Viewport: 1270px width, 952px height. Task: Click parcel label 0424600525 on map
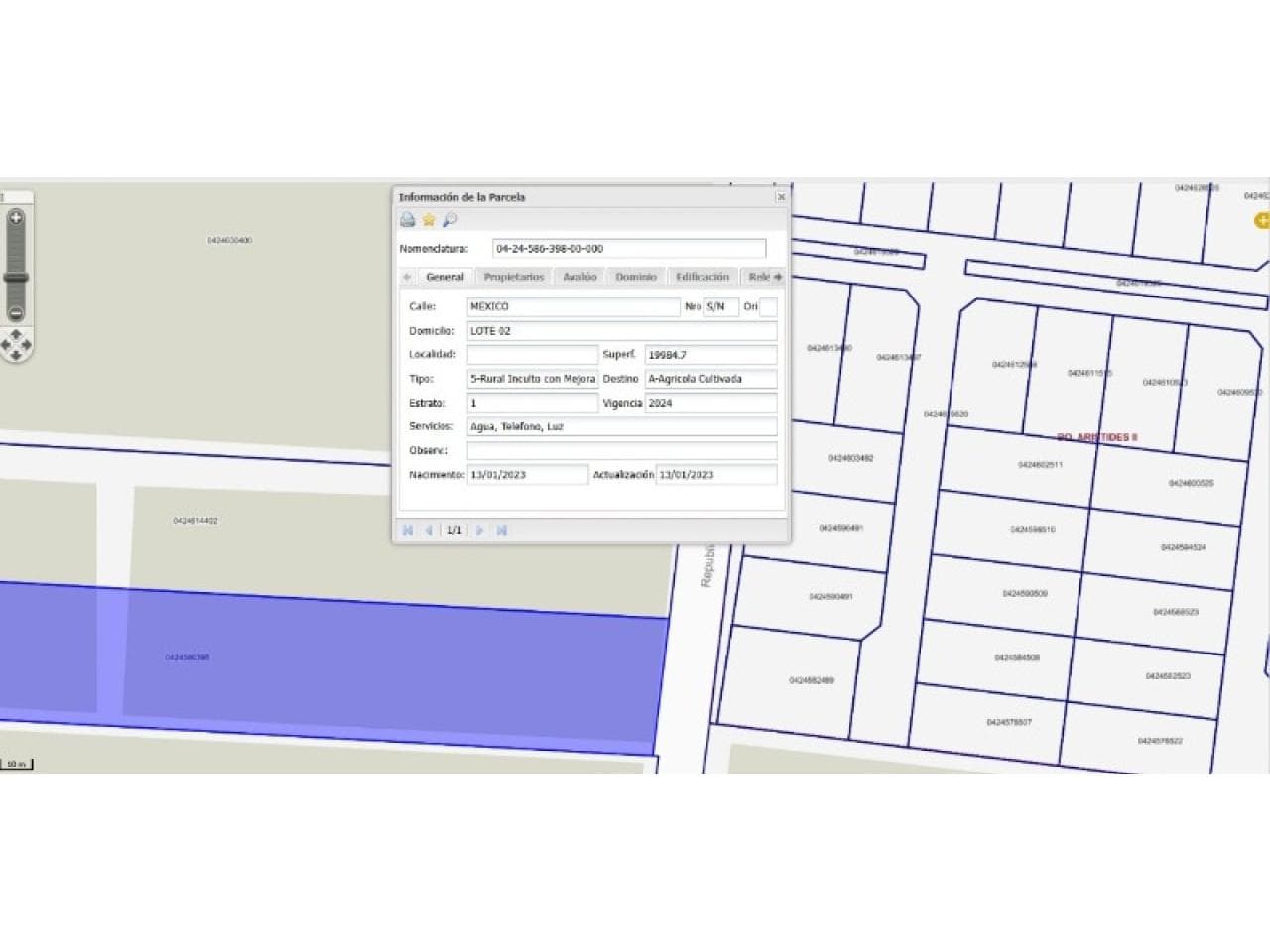(x=1192, y=484)
